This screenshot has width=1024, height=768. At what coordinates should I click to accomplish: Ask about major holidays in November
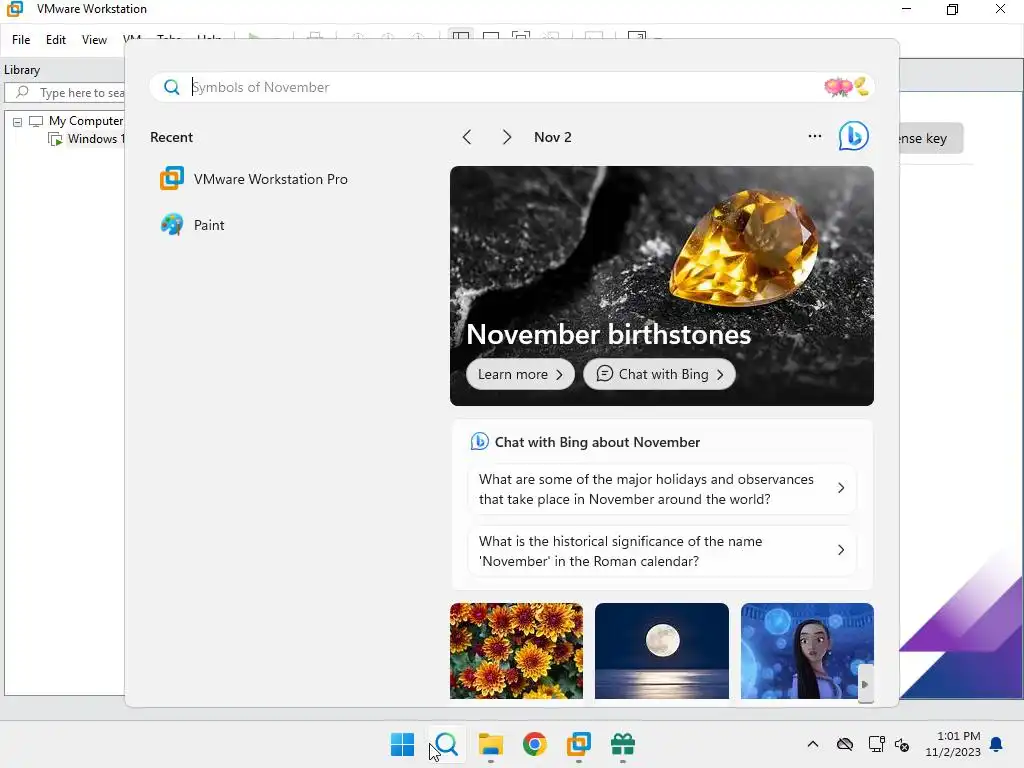[x=662, y=489]
